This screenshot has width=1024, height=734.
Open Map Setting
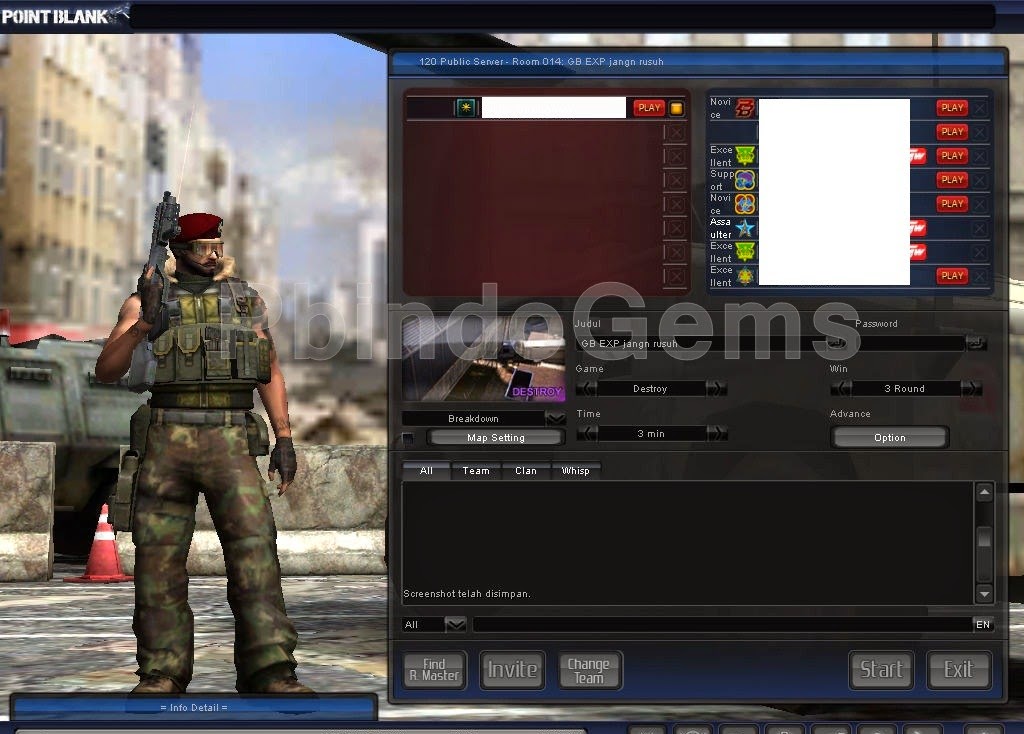[496, 438]
